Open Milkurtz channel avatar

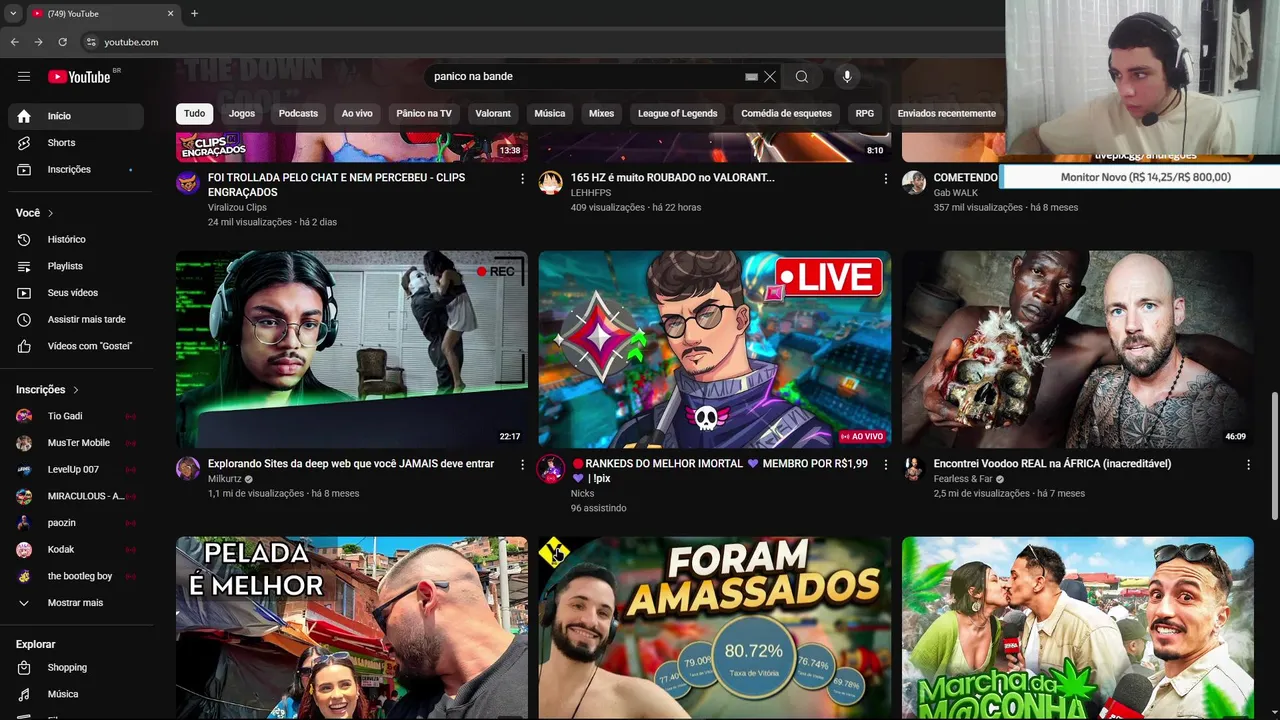coord(188,469)
